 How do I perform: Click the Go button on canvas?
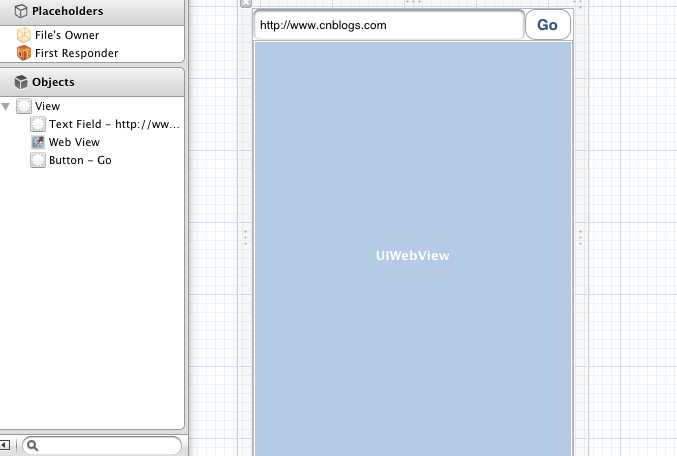(547, 25)
